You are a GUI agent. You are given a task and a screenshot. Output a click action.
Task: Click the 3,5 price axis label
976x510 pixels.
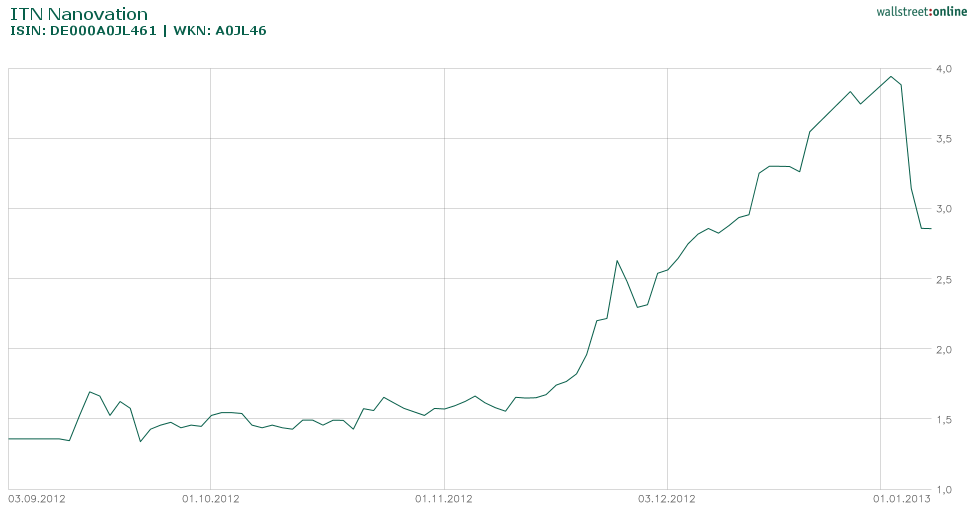pos(943,139)
